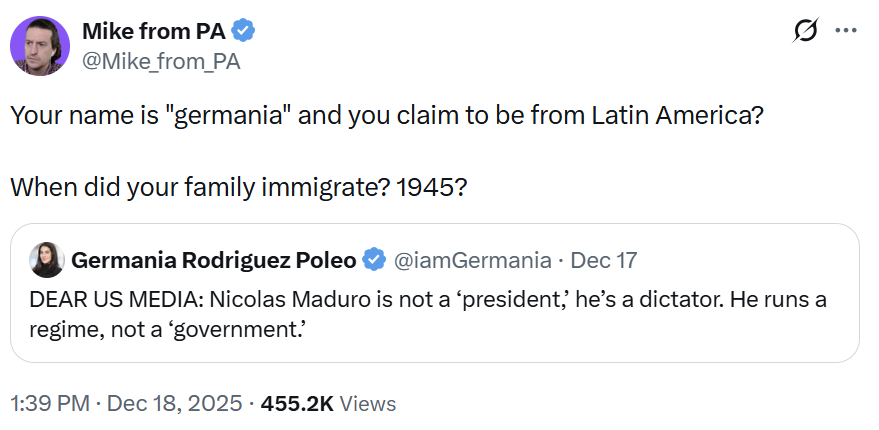Click Germania Rodriguez Poleo's small avatar
879x430 pixels.
click(x=47, y=260)
